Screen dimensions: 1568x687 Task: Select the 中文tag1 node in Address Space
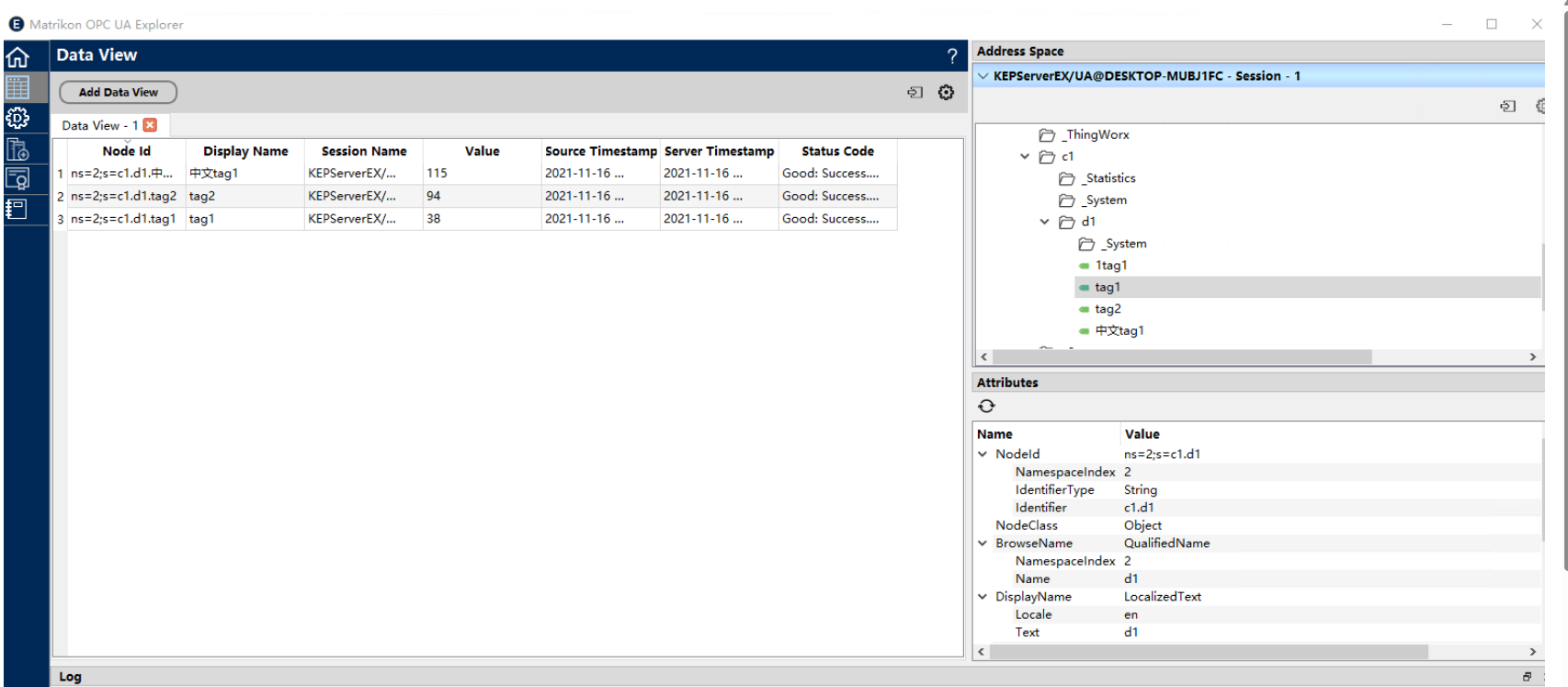point(1111,331)
